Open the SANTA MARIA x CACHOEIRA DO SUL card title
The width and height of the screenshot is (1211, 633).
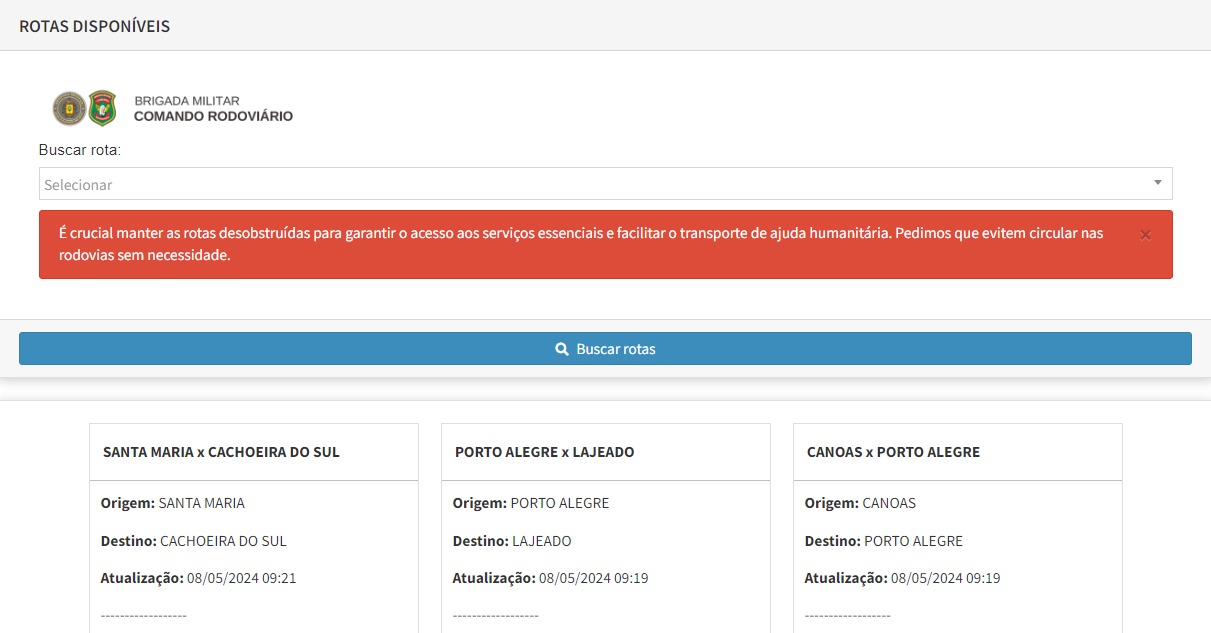pos(221,452)
